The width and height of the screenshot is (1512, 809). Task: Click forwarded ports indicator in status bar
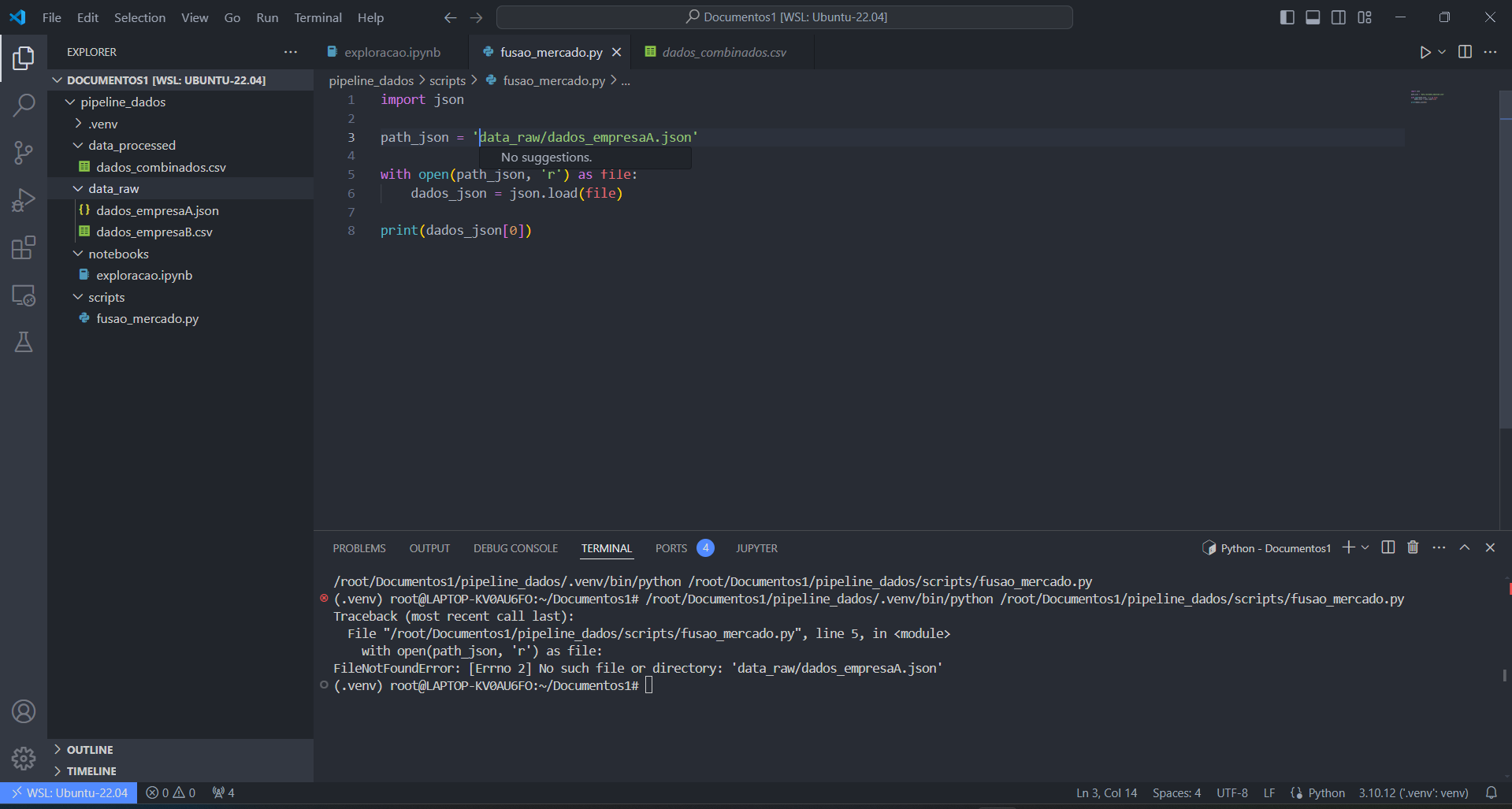tap(224, 792)
